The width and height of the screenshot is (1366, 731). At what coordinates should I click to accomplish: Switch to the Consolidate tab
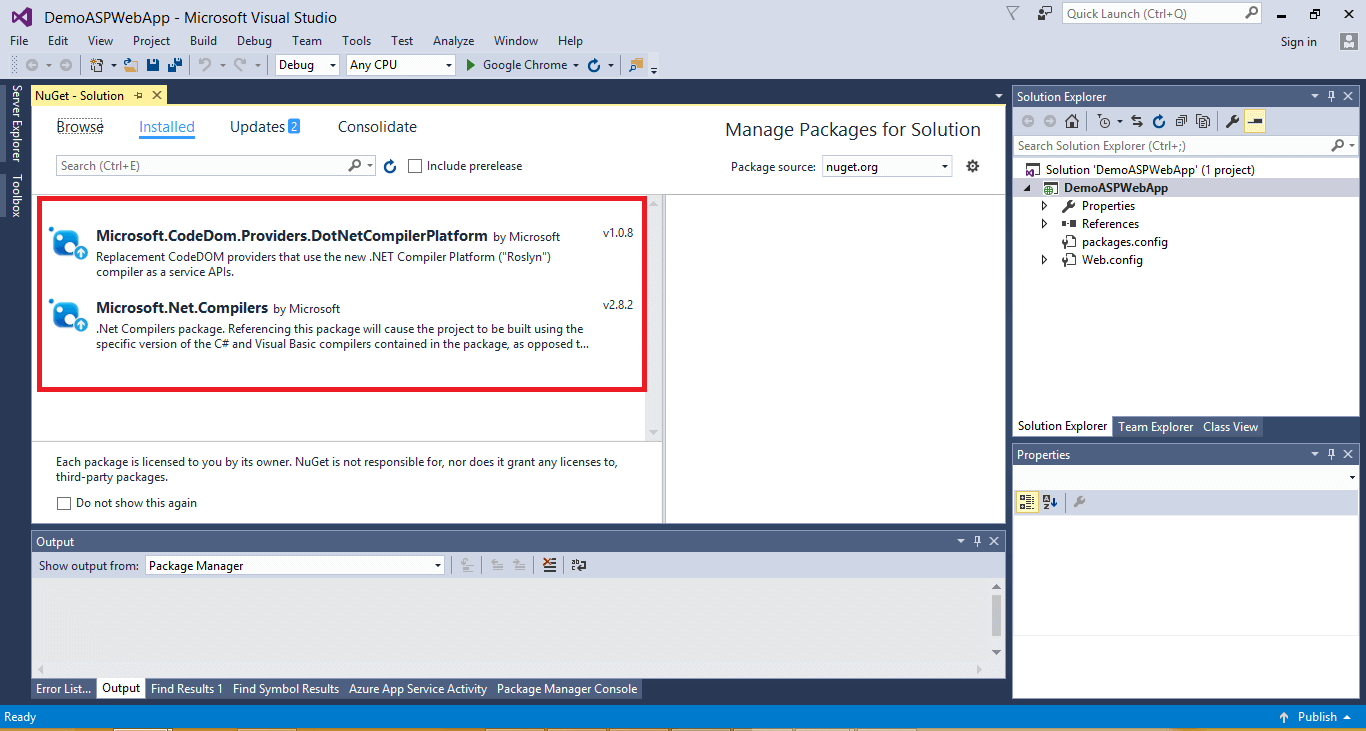pyautogui.click(x=377, y=127)
